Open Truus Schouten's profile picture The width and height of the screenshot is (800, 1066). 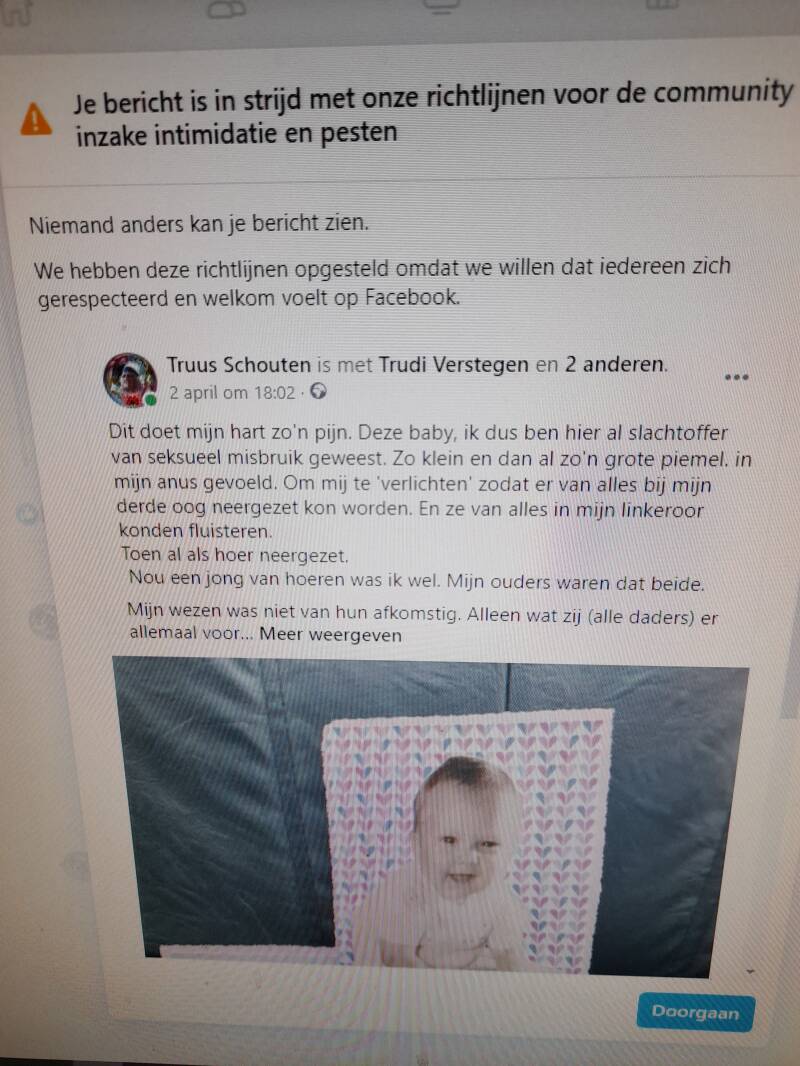130,380
